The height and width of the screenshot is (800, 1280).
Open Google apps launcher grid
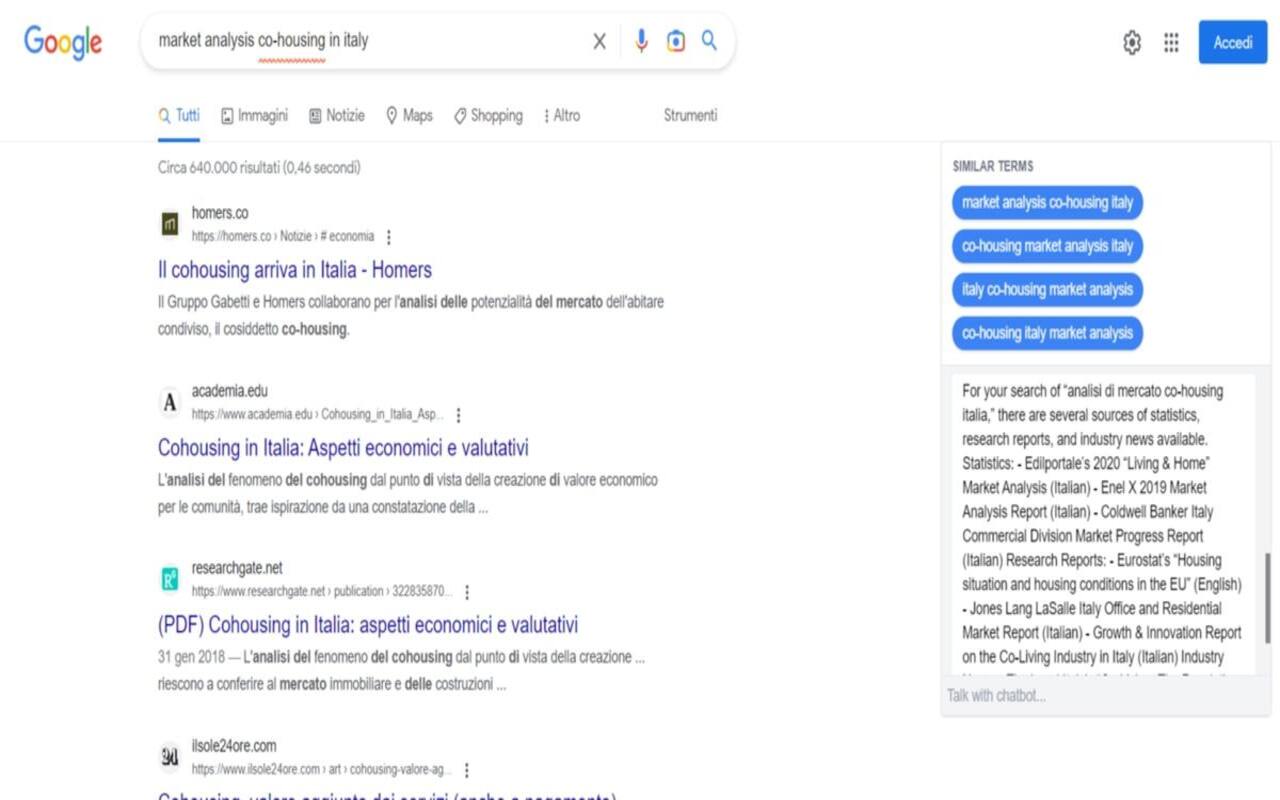click(1171, 42)
